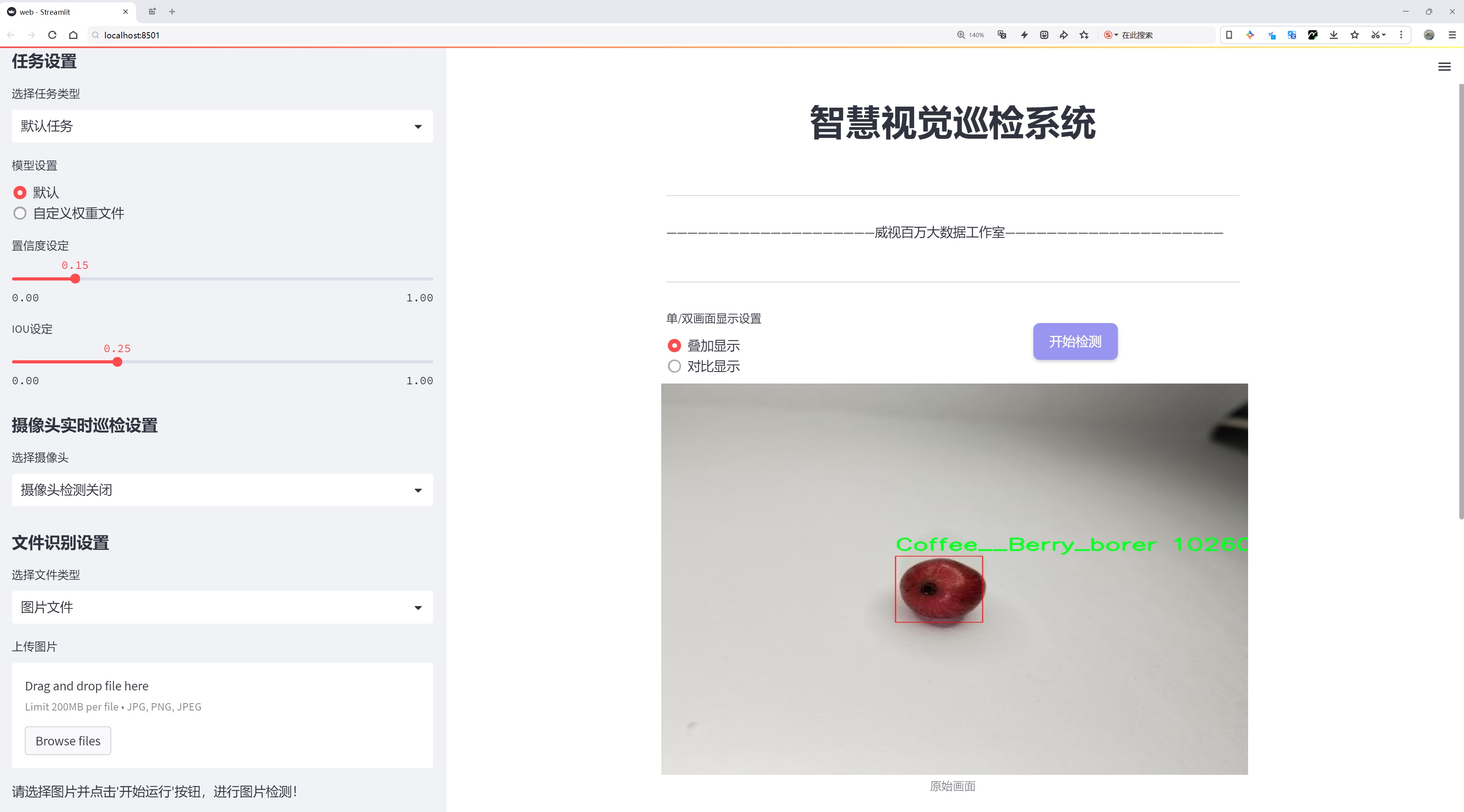Click the 上传图片 label
This screenshot has width=1464, height=812.
click(34, 646)
